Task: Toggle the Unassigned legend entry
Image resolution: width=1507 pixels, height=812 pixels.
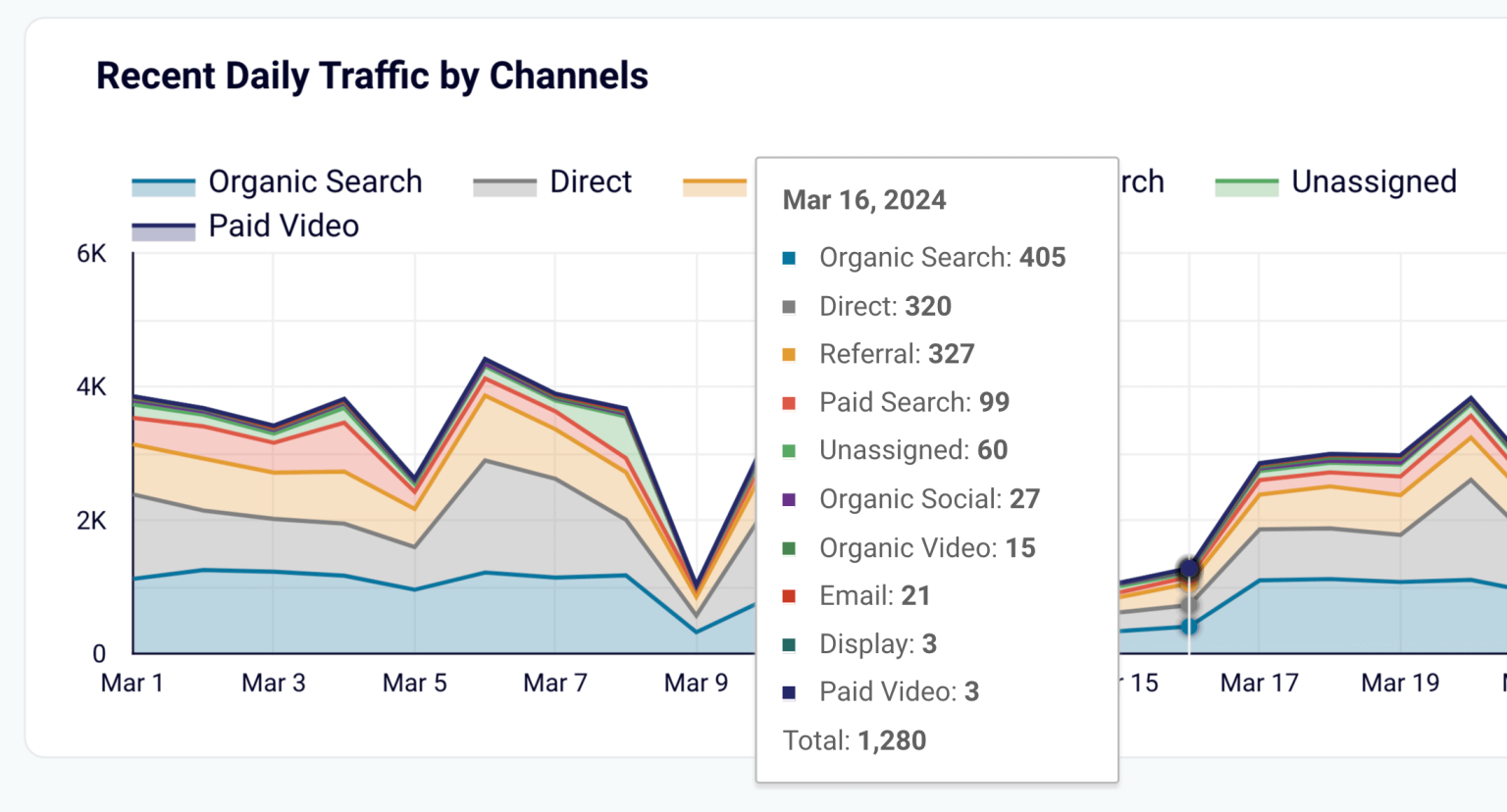Action: point(1373,182)
